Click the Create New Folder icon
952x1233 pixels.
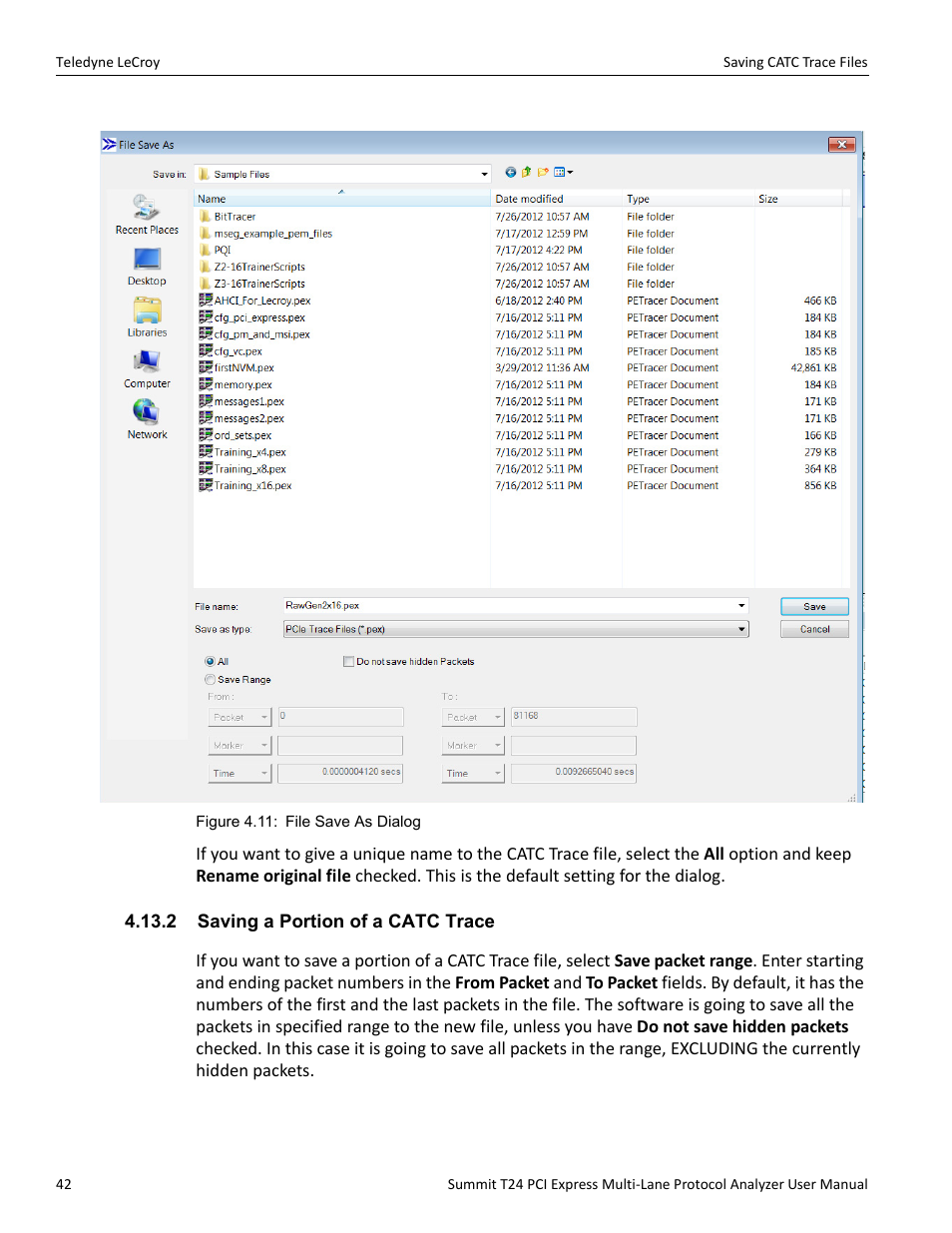(x=542, y=172)
